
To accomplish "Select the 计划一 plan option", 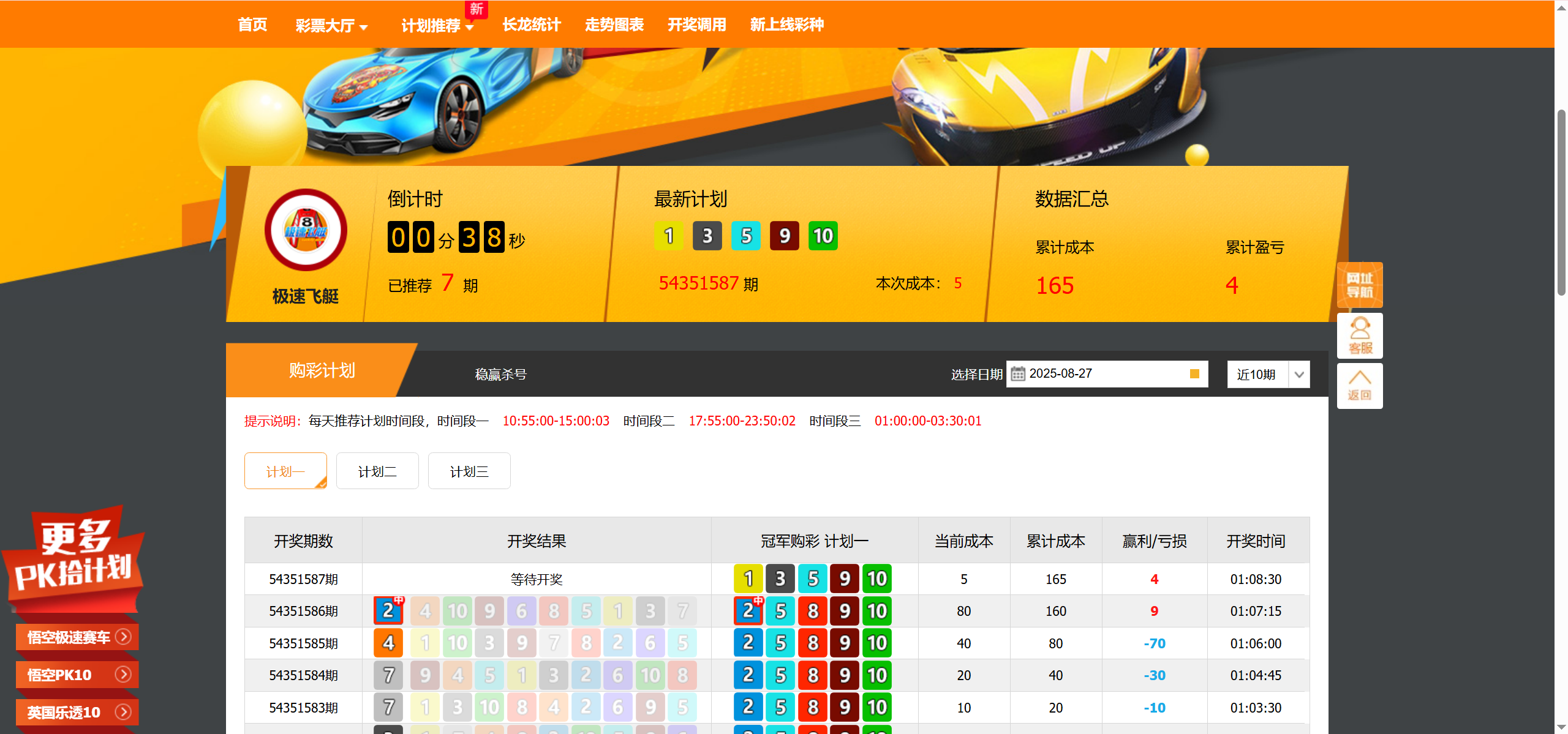I will [x=285, y=471].
